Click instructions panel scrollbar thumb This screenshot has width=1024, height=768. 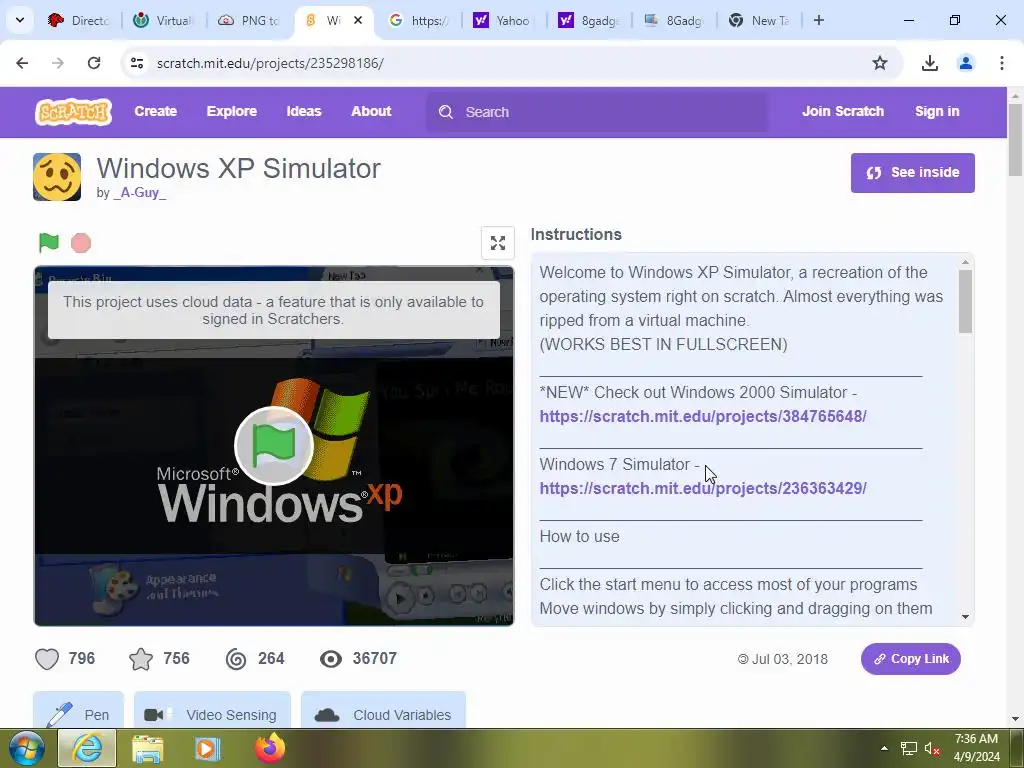pos(965,302)
